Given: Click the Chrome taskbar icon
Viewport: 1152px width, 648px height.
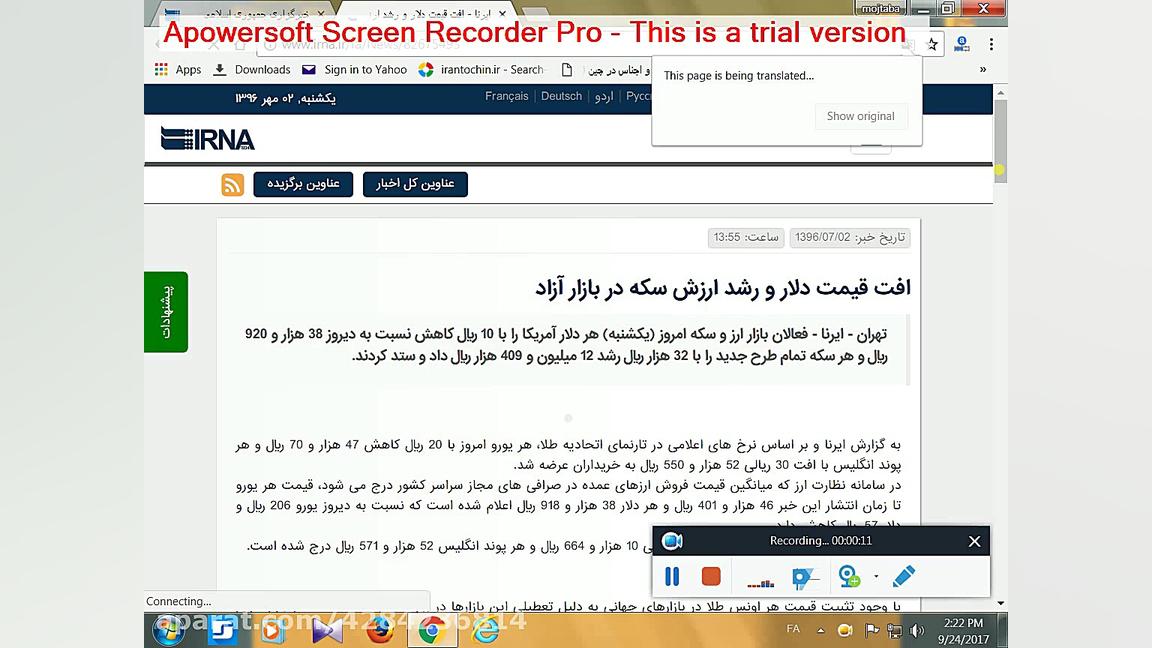Looking at the screenshot, I should [432, 630].
